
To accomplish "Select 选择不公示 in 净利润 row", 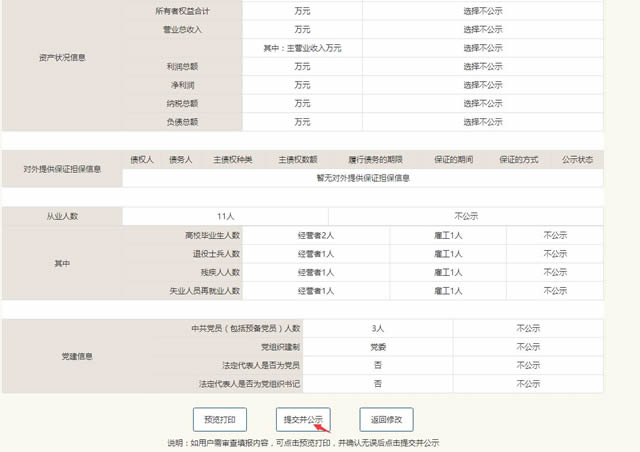I will tap(483, 85).
